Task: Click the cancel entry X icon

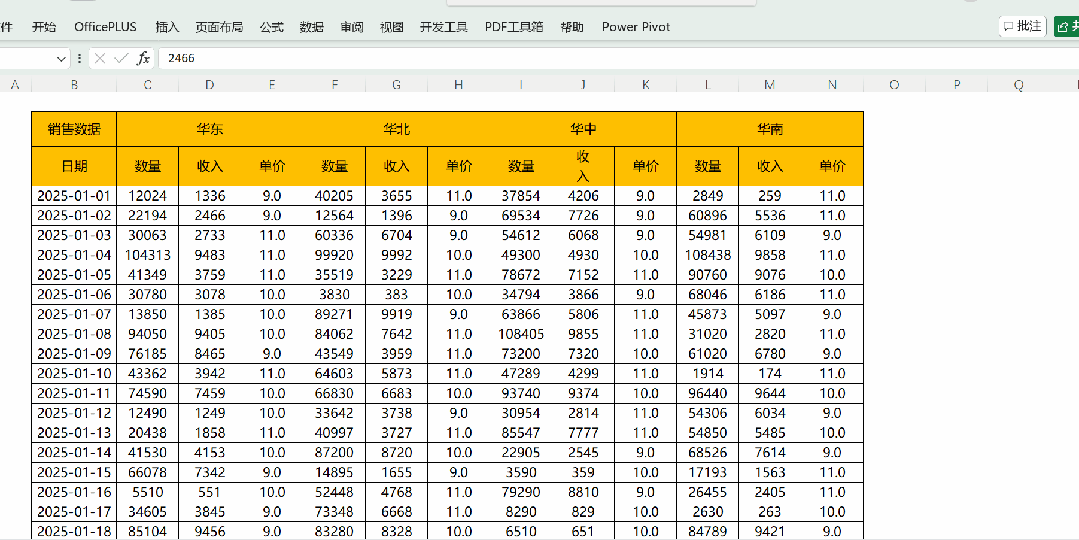Action: [x=100, y=59]
